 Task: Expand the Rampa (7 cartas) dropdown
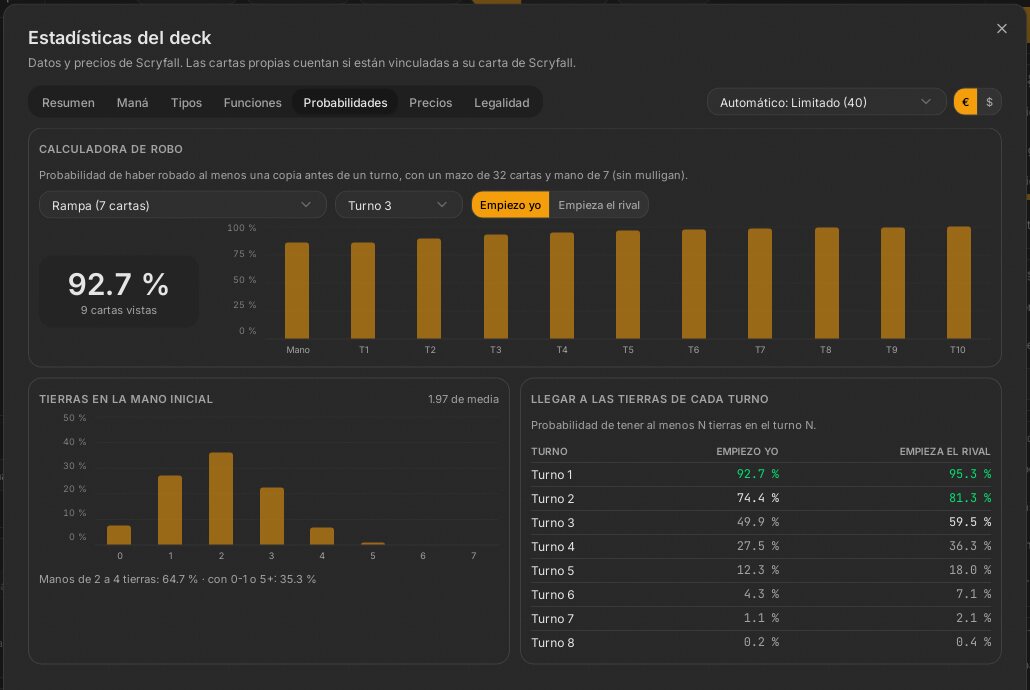click(182, 205)
